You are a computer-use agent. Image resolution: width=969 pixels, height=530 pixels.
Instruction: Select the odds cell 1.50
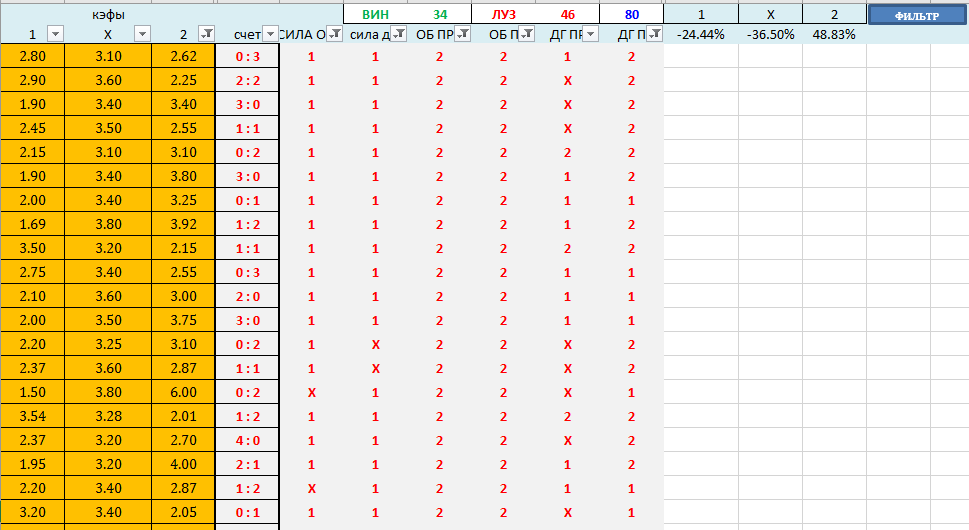pyautogui.click(x=33, y=392)
